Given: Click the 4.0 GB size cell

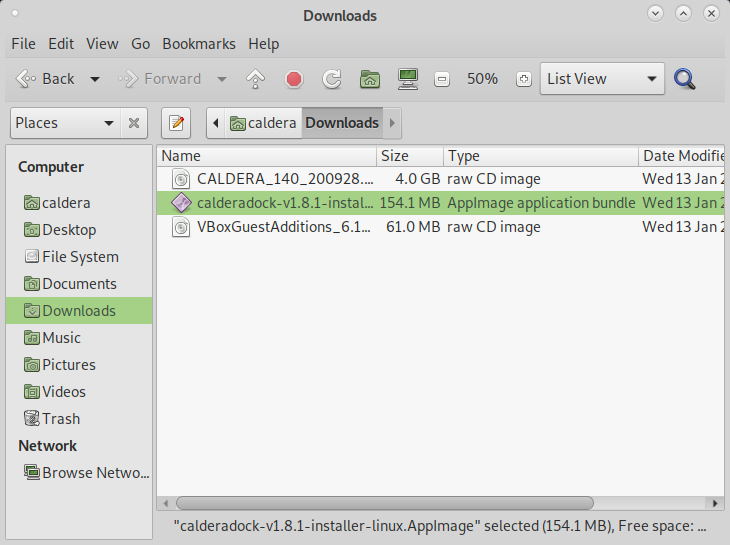Looking at the screenshot, I should [418, 179].
